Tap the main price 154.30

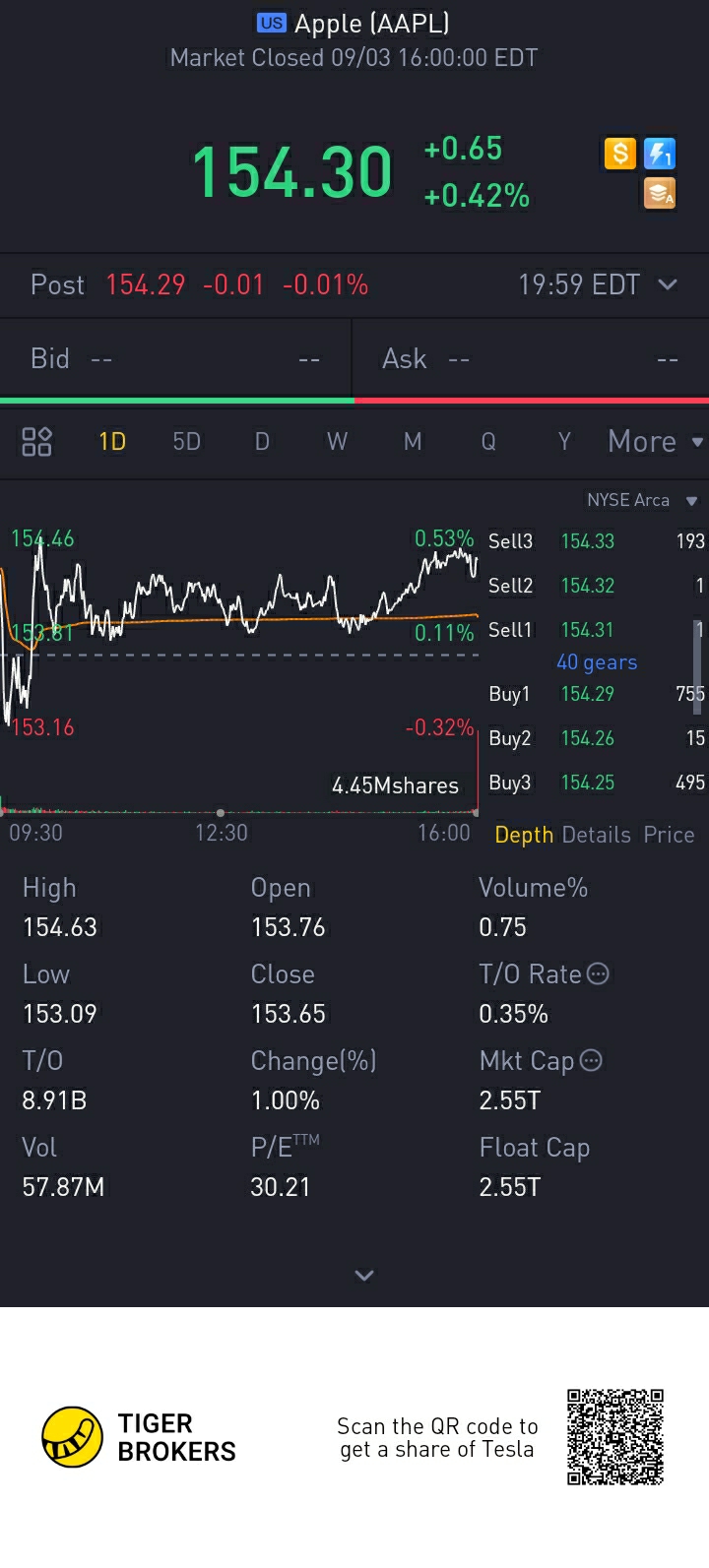(x=292, y=172)
